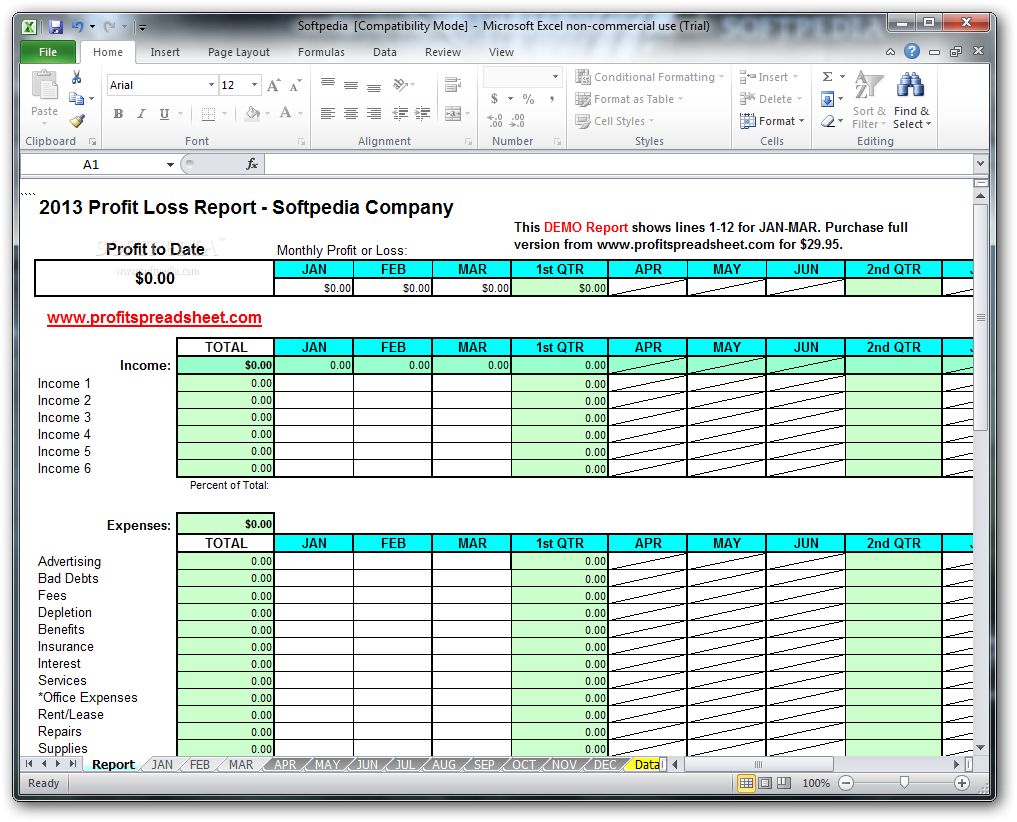Open the File tab

tap(48, 52)
